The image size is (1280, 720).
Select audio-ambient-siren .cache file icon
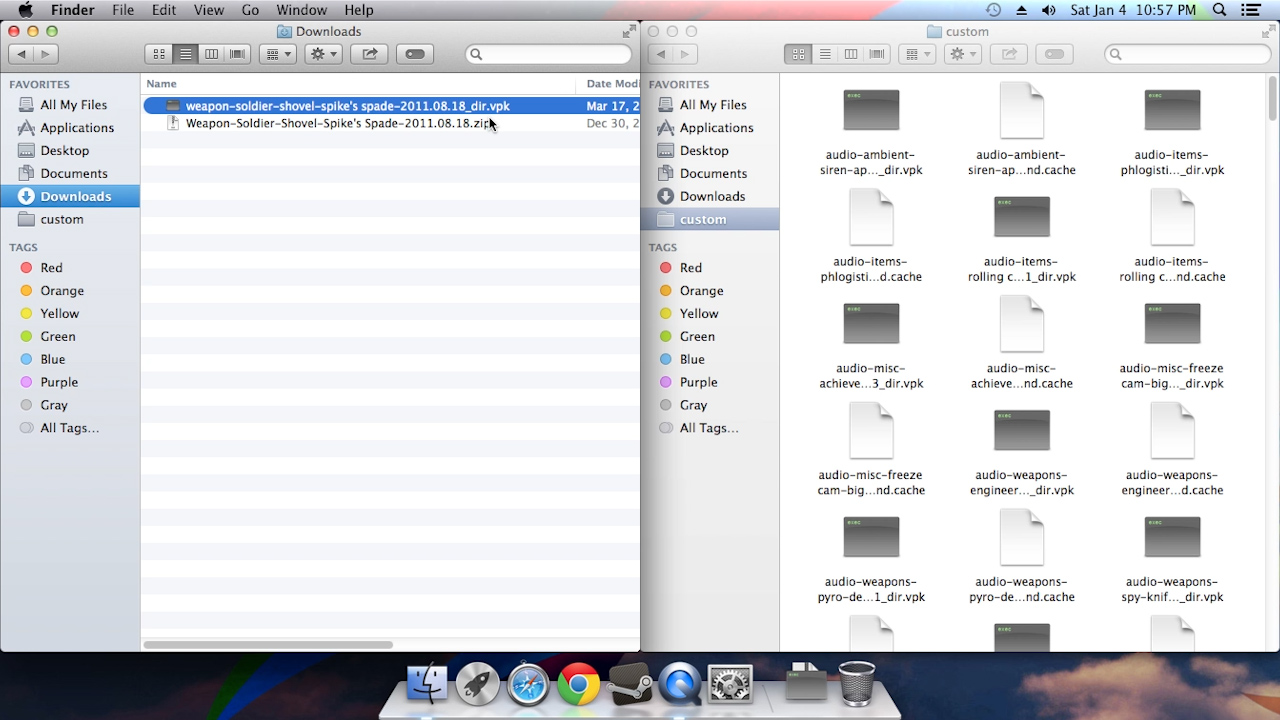pyautogui.click(x=1022, y=110)
